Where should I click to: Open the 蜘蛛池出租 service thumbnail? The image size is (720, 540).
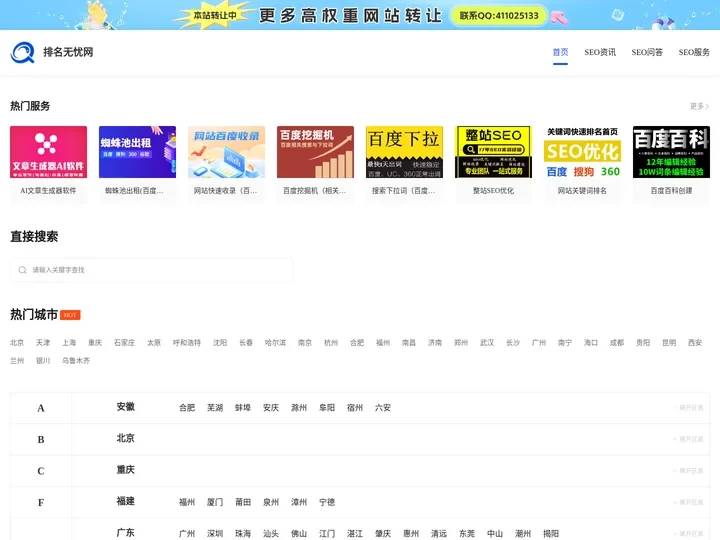click(x=137, y=152)
